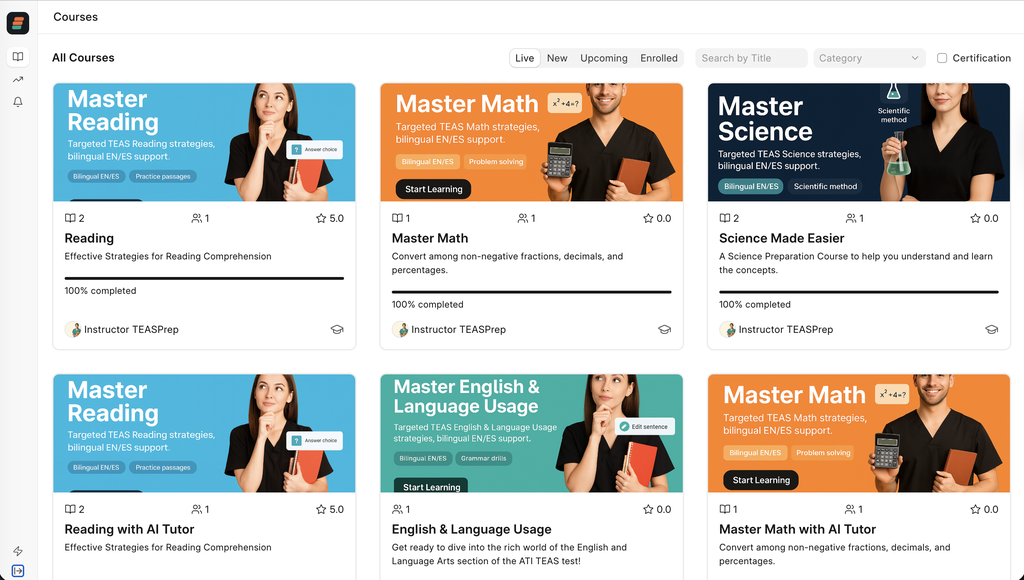
Task: Open the notifications bell icon
Action: pos(18,102)
